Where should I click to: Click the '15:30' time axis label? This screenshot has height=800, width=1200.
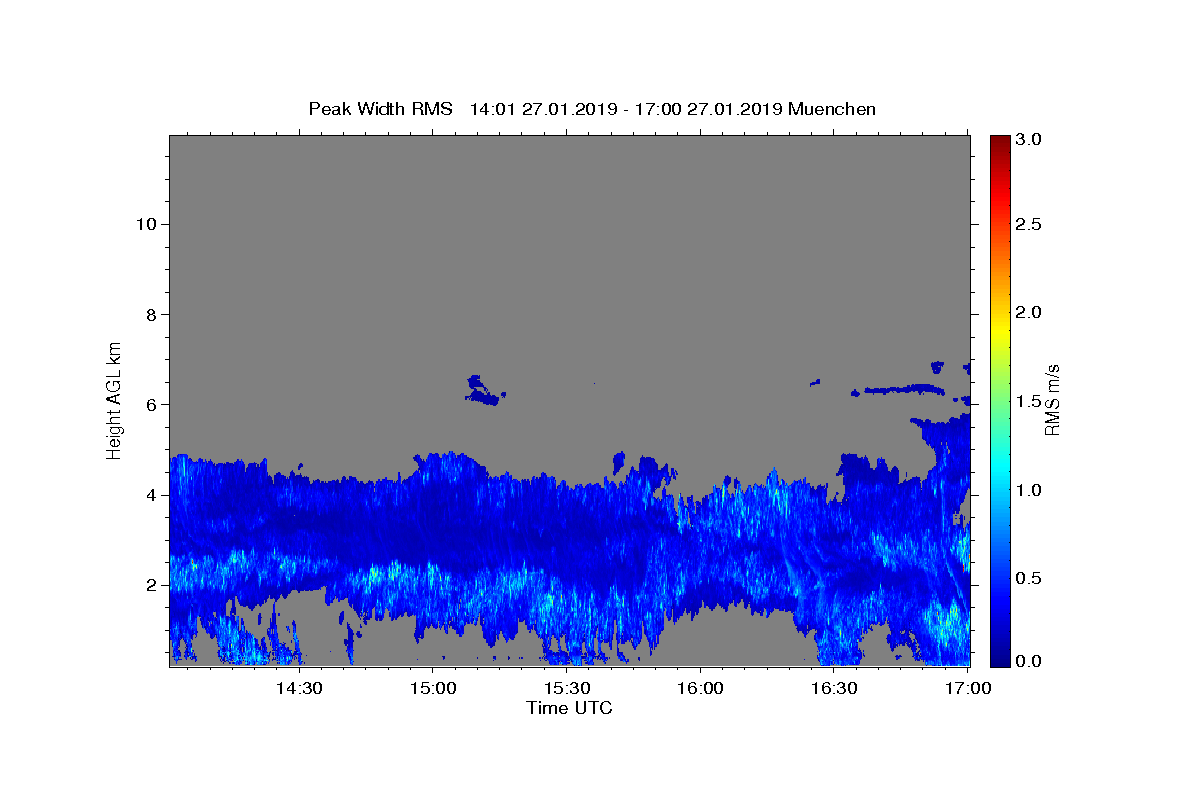[x=566, y=689]
